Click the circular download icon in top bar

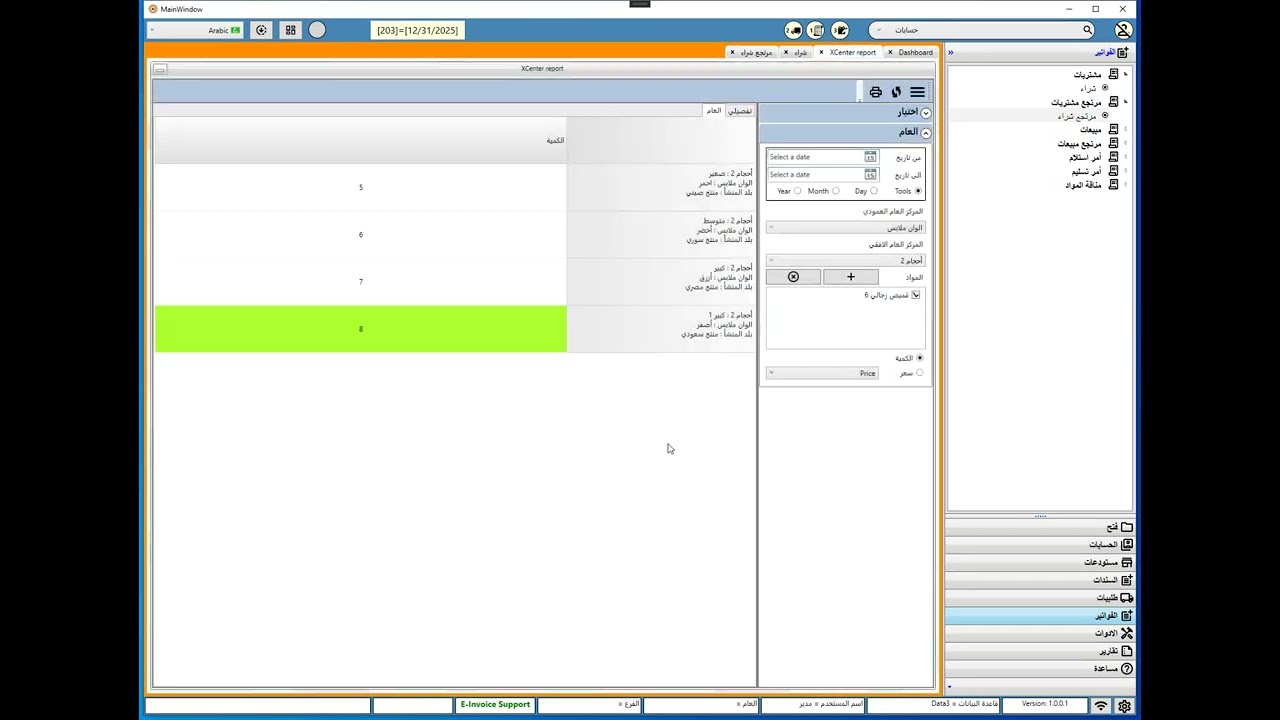pyautogui.click(x=261, y=30)
